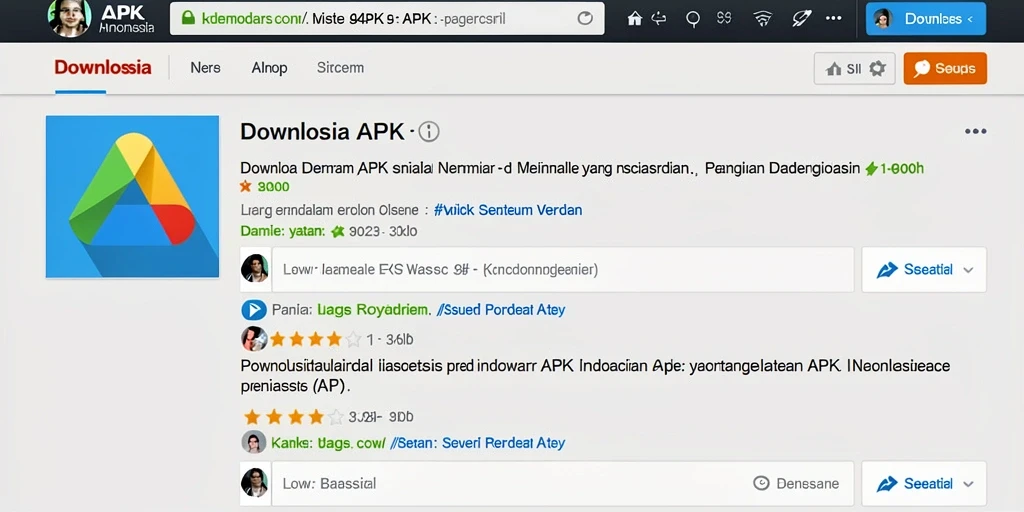Click the blue play icon next to Pania
Screen dimensions: 1024x512
click(253, 310)
